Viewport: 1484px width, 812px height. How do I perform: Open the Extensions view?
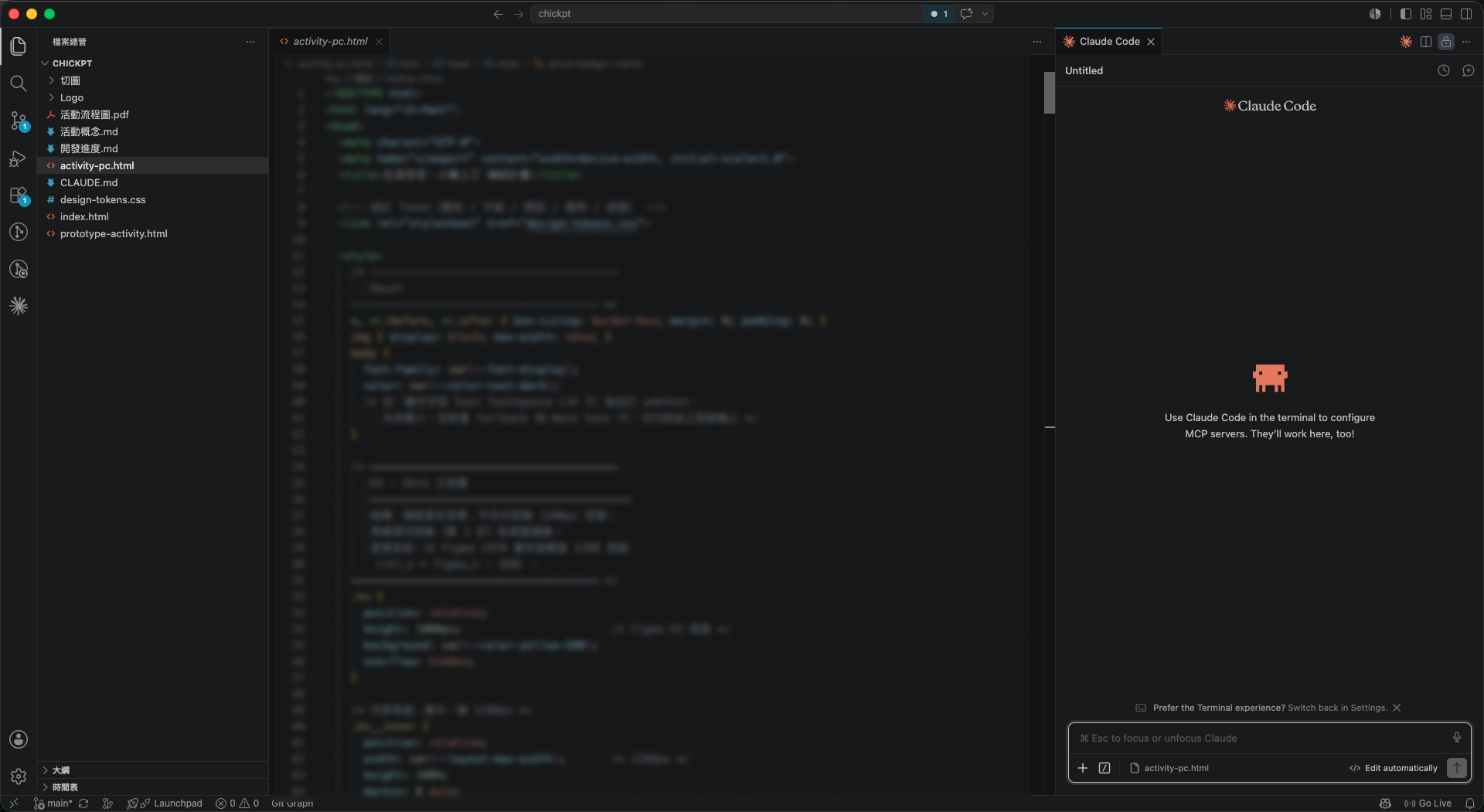pyautogui.click(x=19, y=195)
